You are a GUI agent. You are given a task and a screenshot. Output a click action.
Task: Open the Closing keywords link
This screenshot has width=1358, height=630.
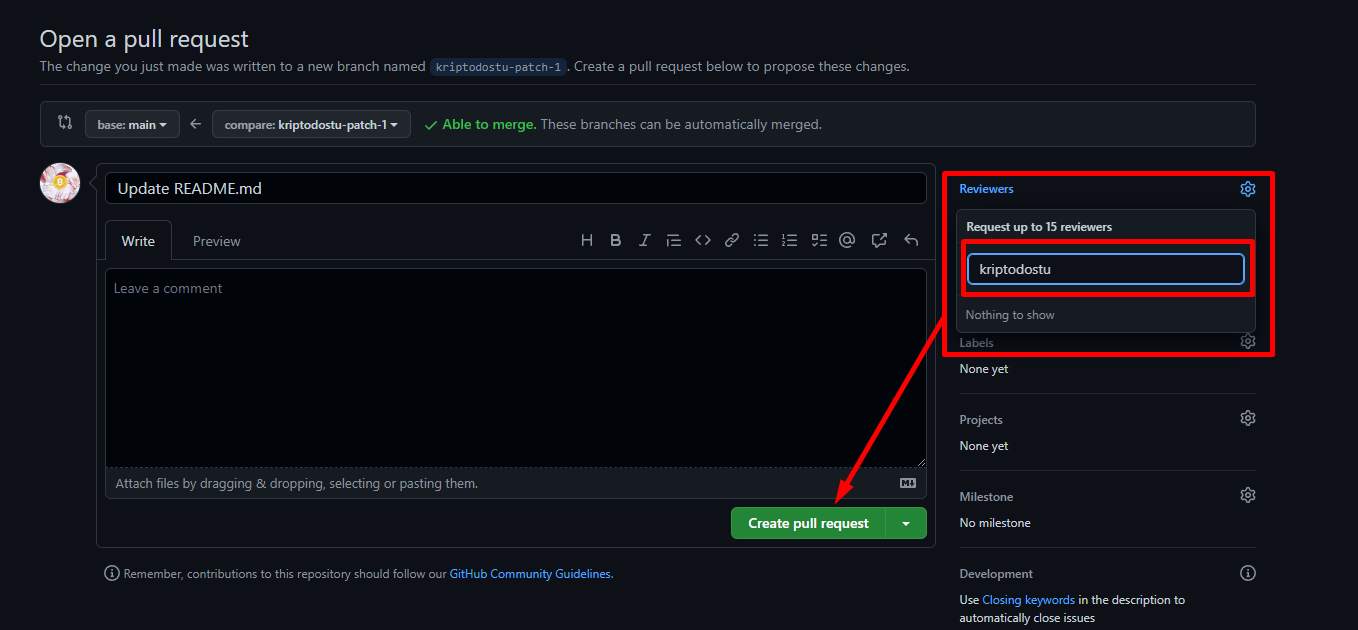(x=1028, y=600)
